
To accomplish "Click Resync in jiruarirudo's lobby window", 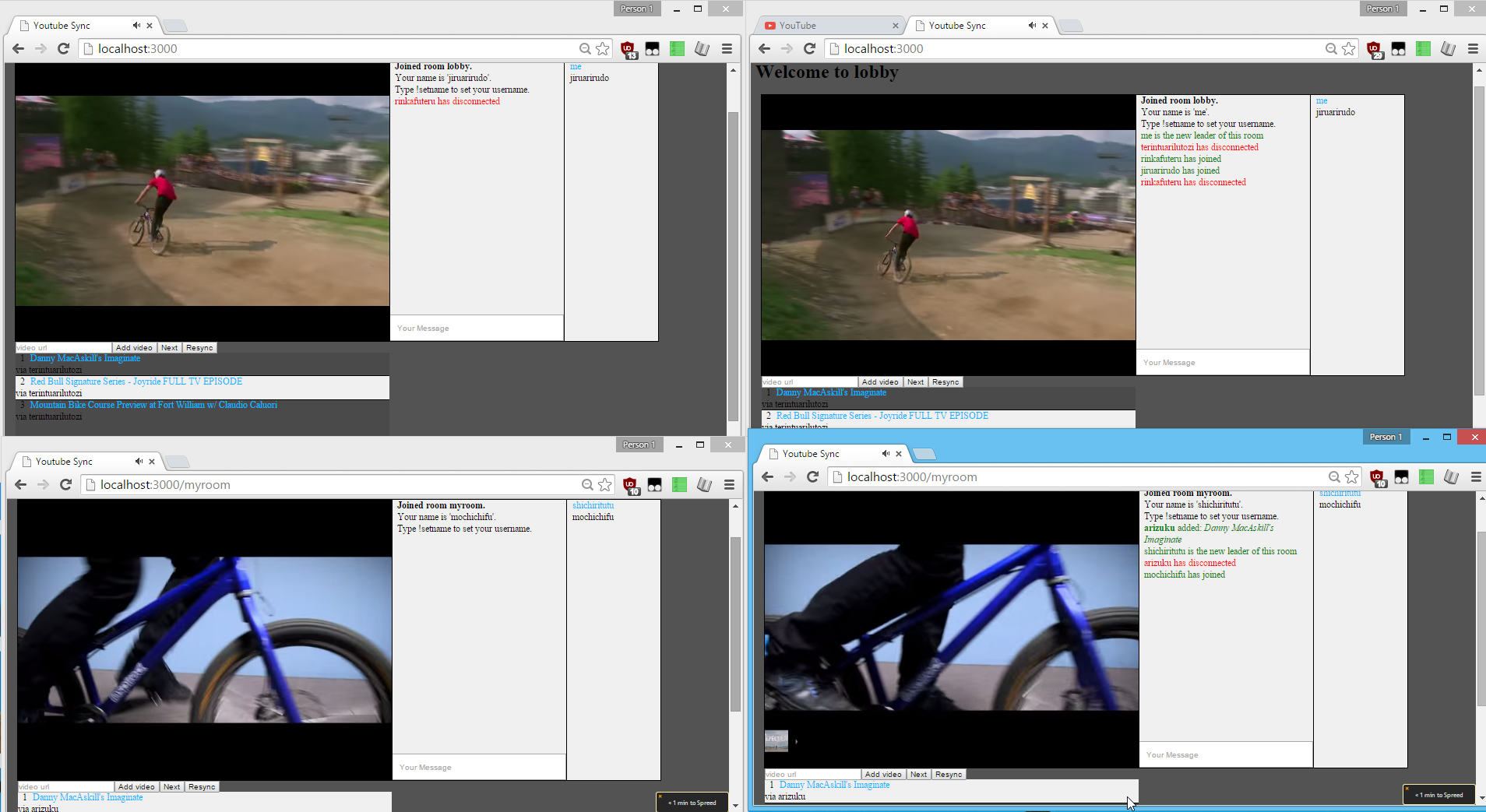I will (x=199, y=348).
